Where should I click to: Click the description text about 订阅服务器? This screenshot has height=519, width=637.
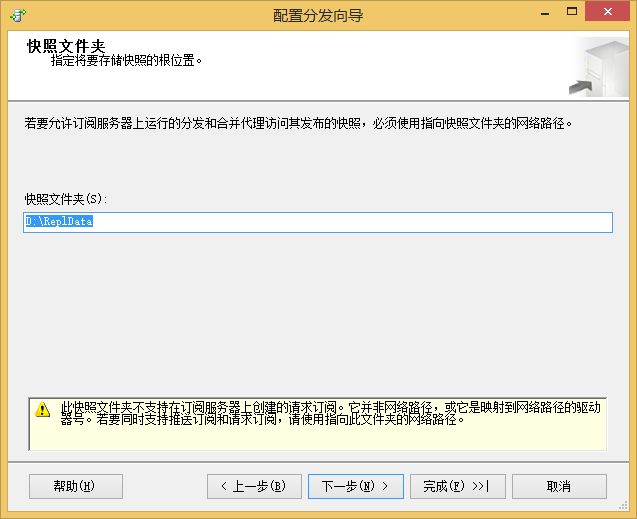coord(298,123)
